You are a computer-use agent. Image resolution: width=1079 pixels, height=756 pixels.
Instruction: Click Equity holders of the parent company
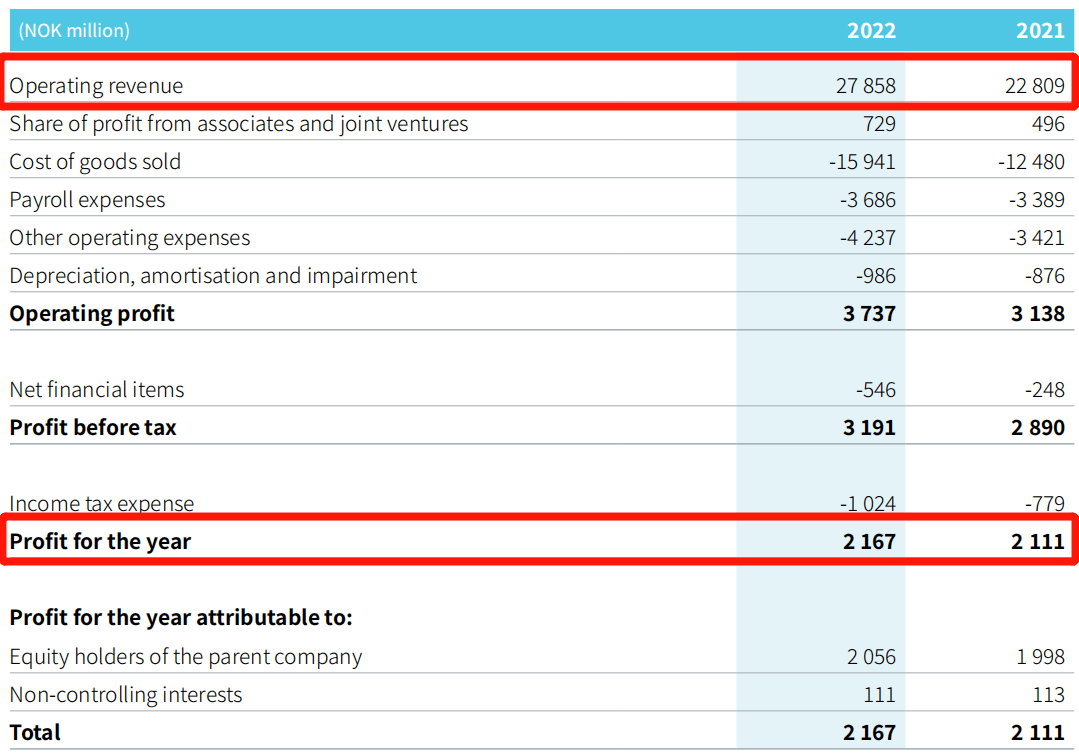pyautogui.click(x=186, y=657)
